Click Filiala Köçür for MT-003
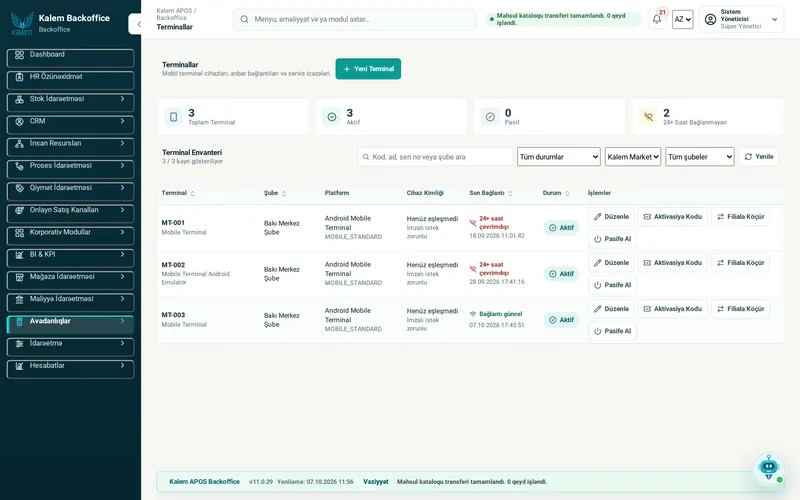 coord(740,309)
